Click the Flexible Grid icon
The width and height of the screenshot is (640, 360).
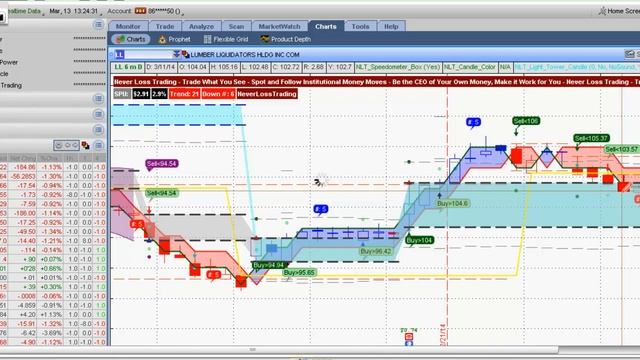point(207,39)
